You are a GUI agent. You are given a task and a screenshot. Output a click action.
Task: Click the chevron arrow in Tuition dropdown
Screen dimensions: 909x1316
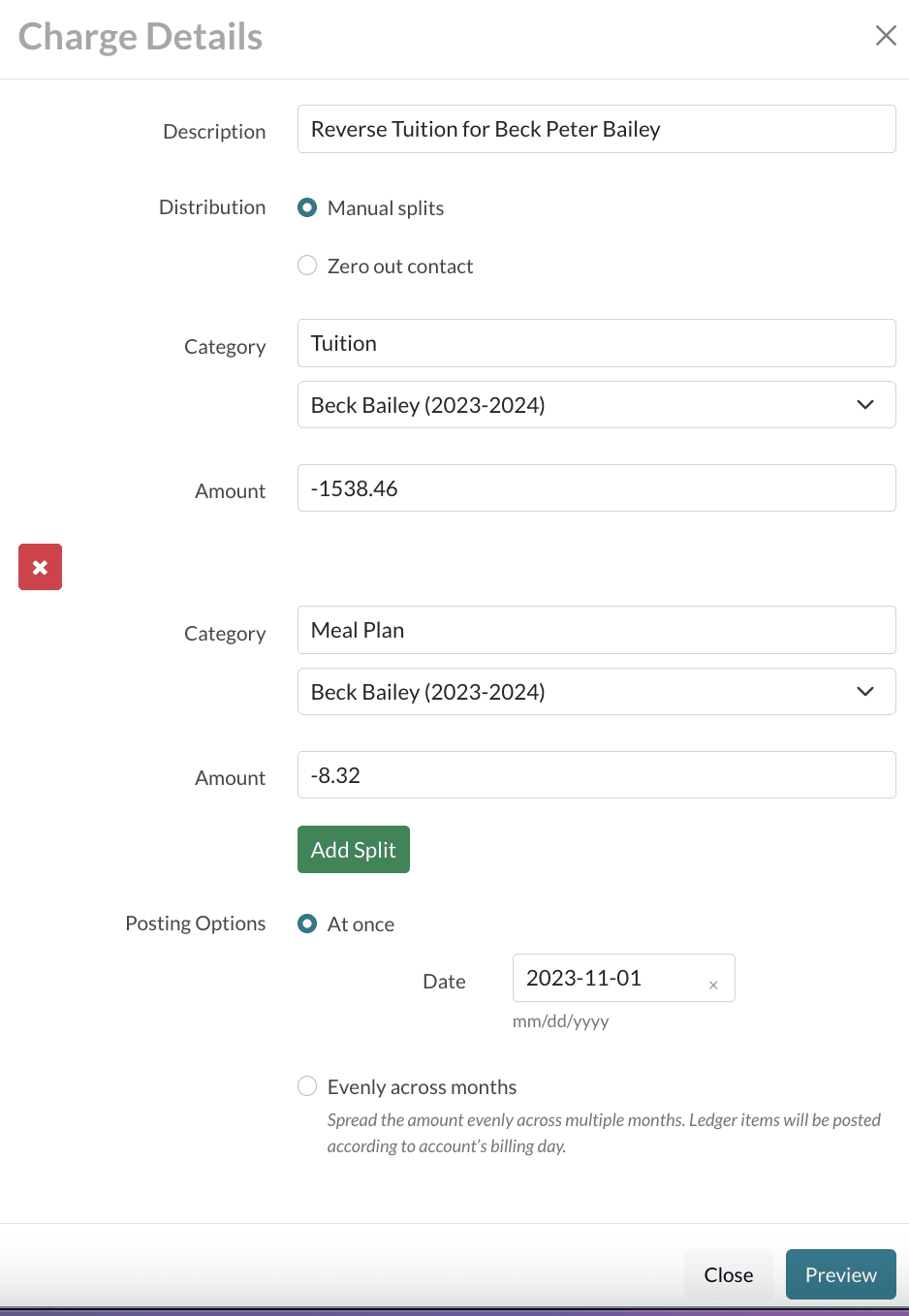(865, 405)
